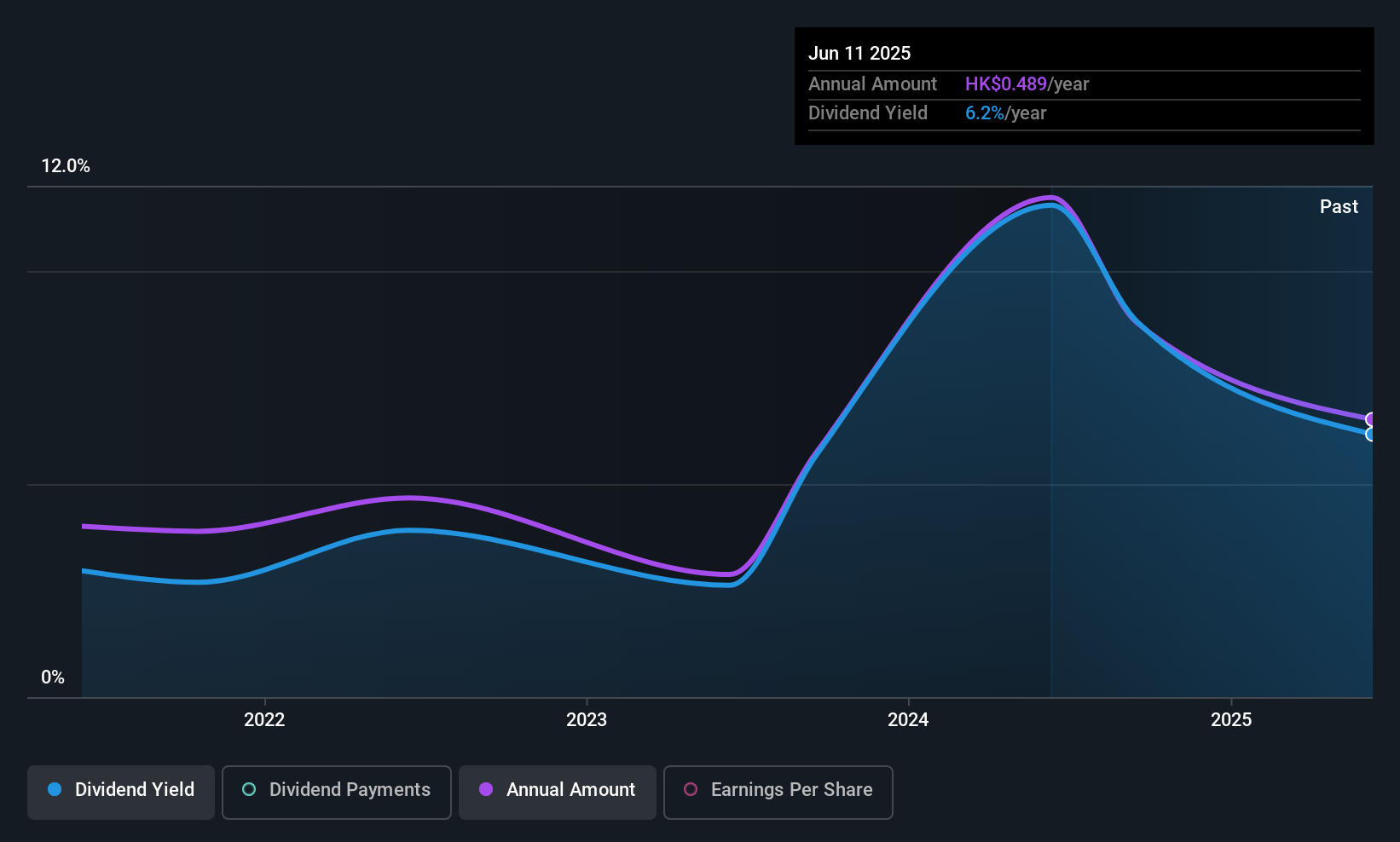The width and height of the screenshot is (1400, 842).
Task: Enable the Earnings Per Share series
Action: (x=778, y=793)
